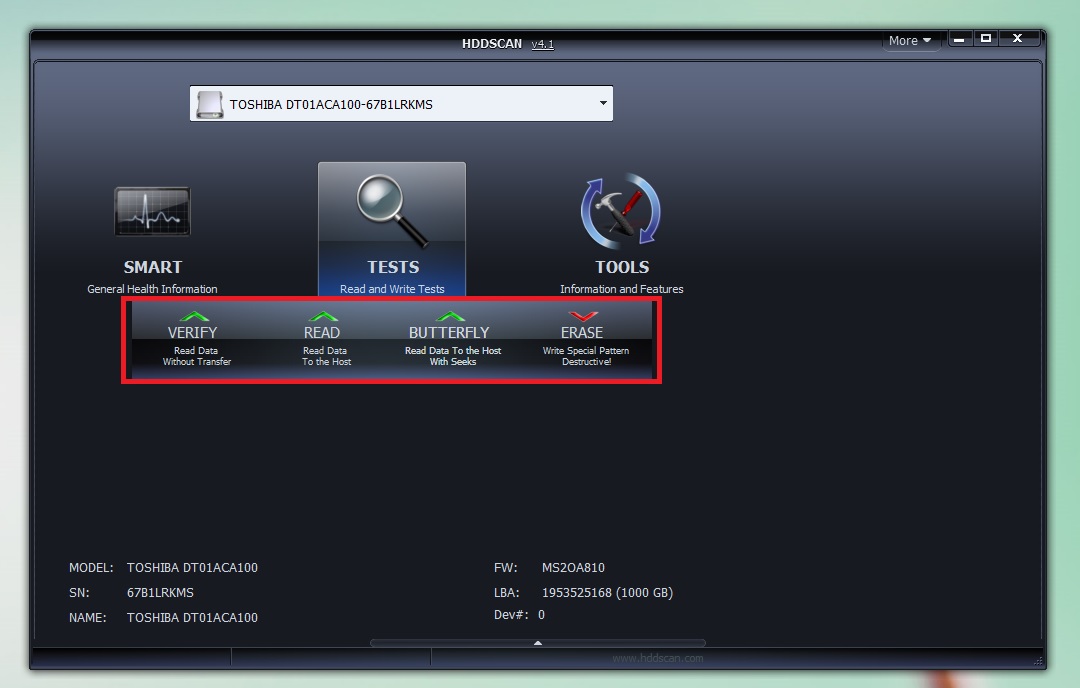Maximize the HDDScan window
Viewport: 1080px width, 688px height.
pos(986,39)
